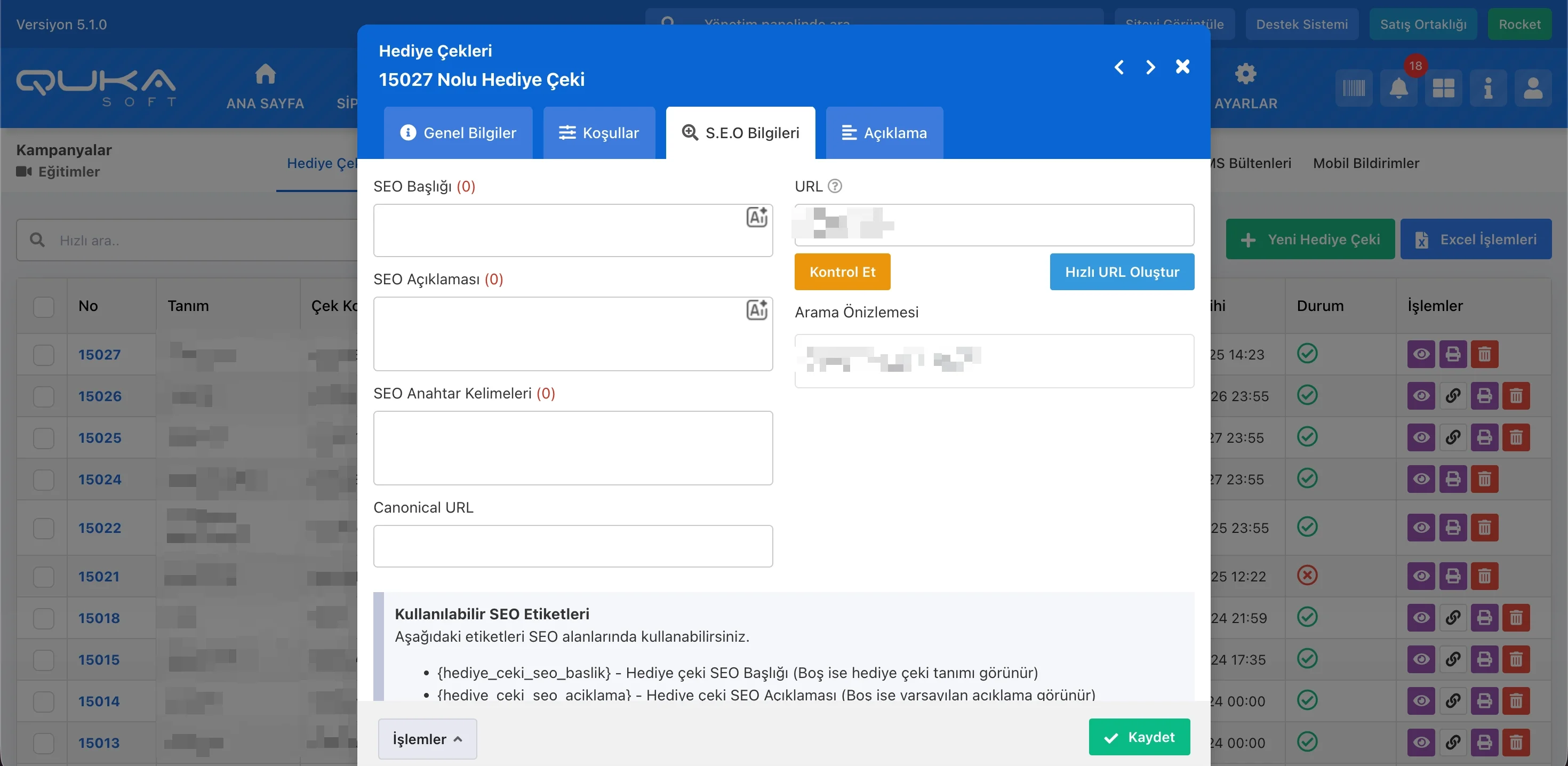Expand the İşlemler dropdown in dialog footer
This screenshot has width=1568, height=766.
click(427, 739)
